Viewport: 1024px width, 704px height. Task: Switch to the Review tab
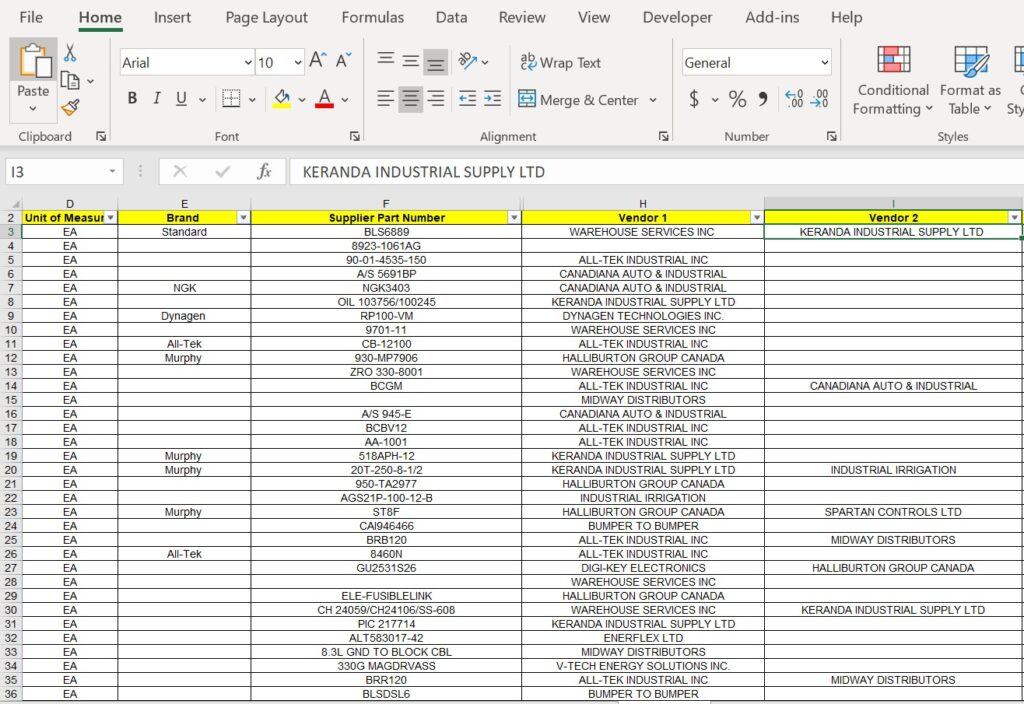click(522, 18)
